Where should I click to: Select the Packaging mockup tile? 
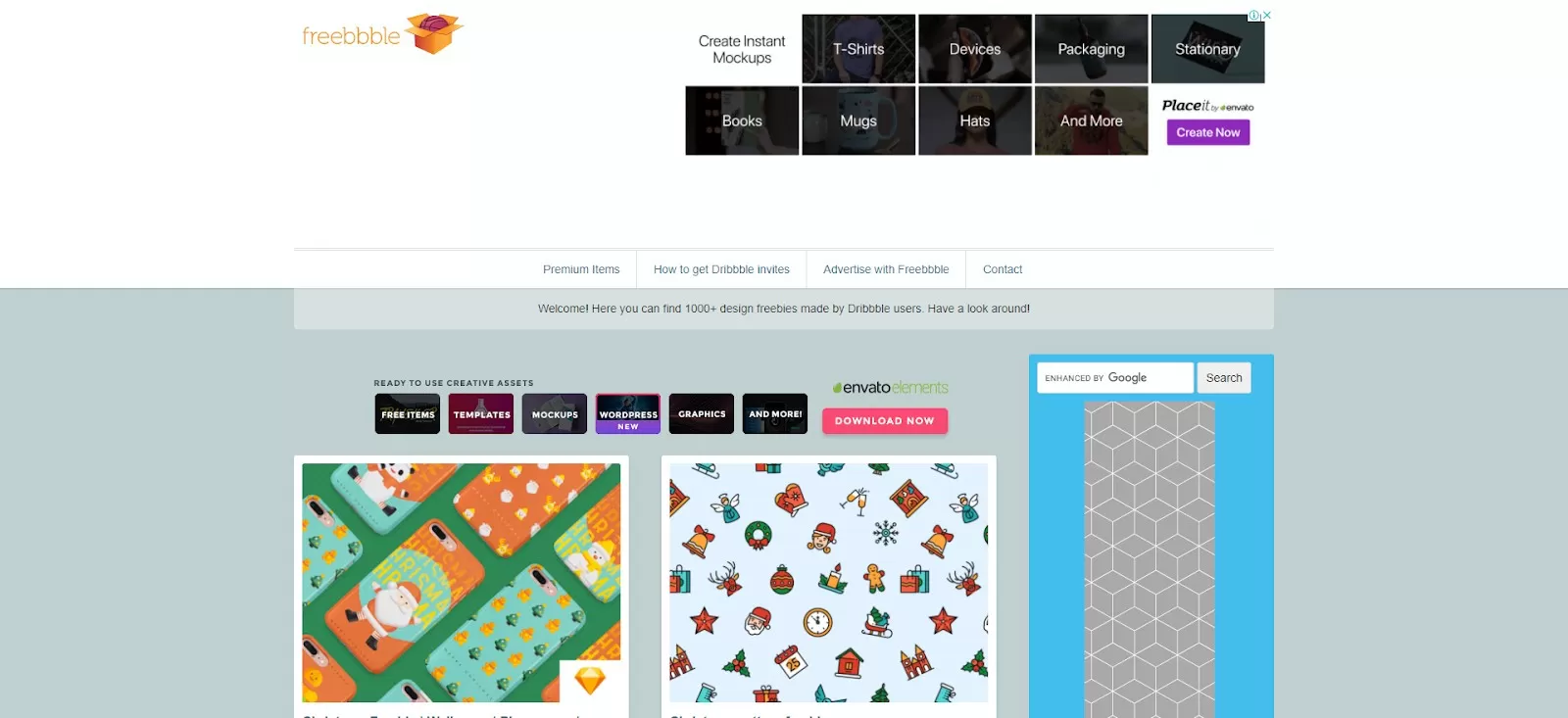[1091, 49]
